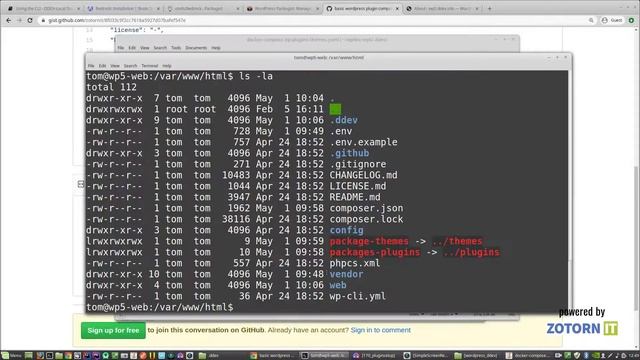Viewport: 640px width, 360px height.
Task: Go back in the browser
Action: tap(9, 20)
